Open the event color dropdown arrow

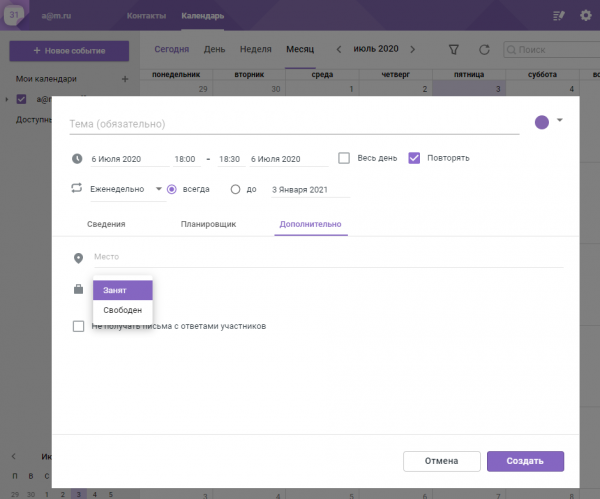point(560,121)
